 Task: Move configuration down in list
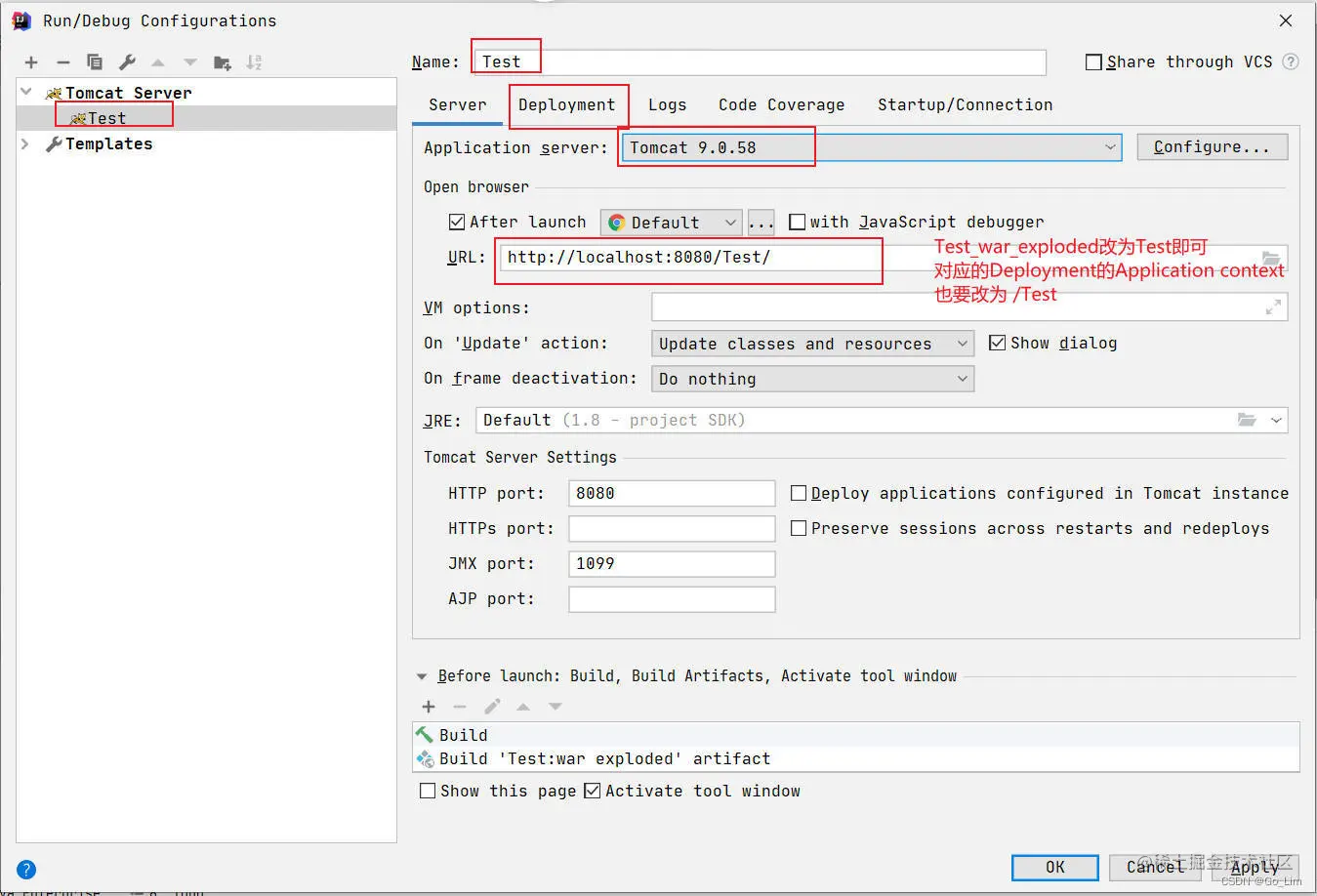pyautogui.click(x=190, y=62)
